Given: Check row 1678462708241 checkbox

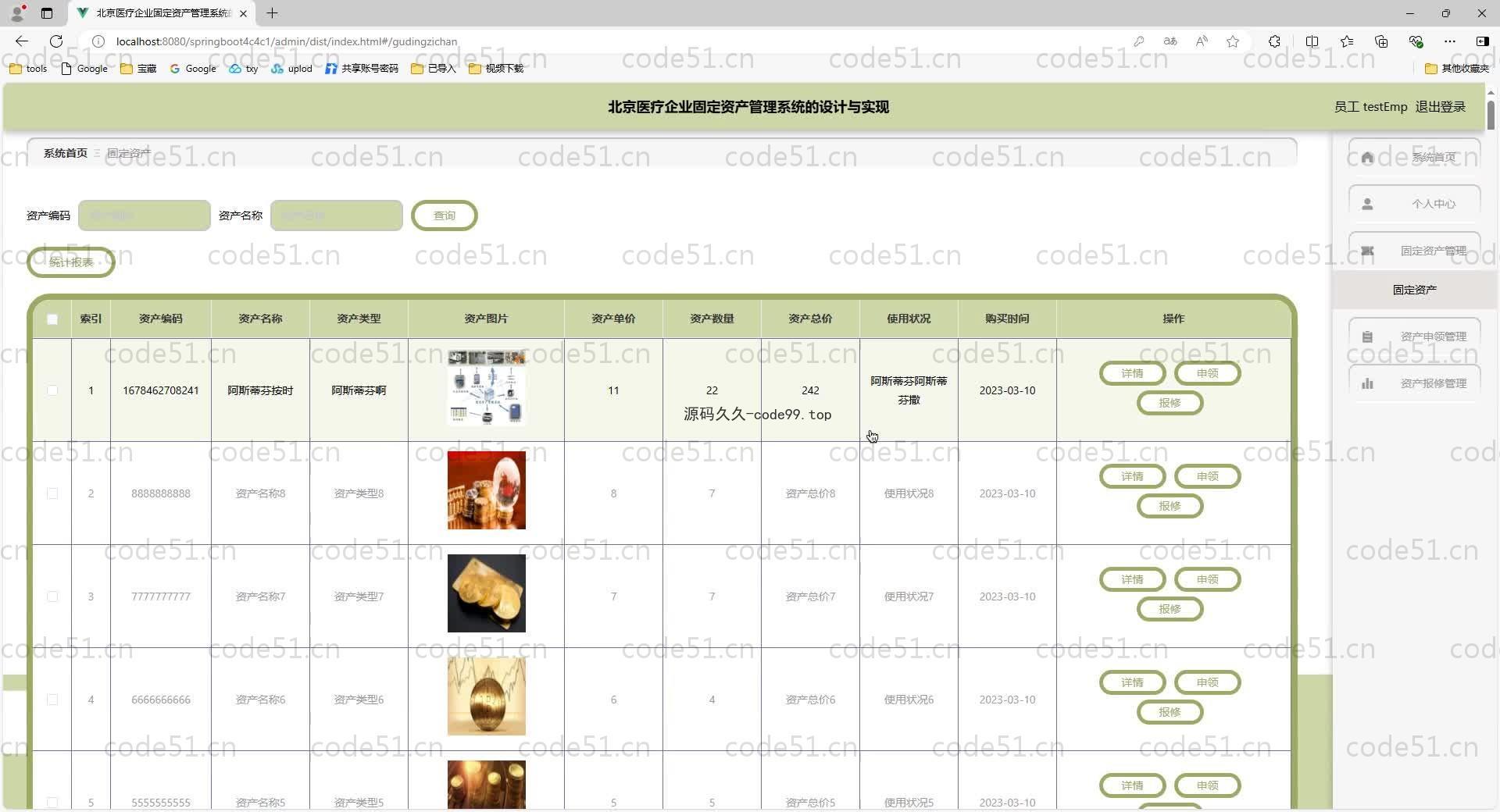Looking at the screenshot, I should [52, 390].
